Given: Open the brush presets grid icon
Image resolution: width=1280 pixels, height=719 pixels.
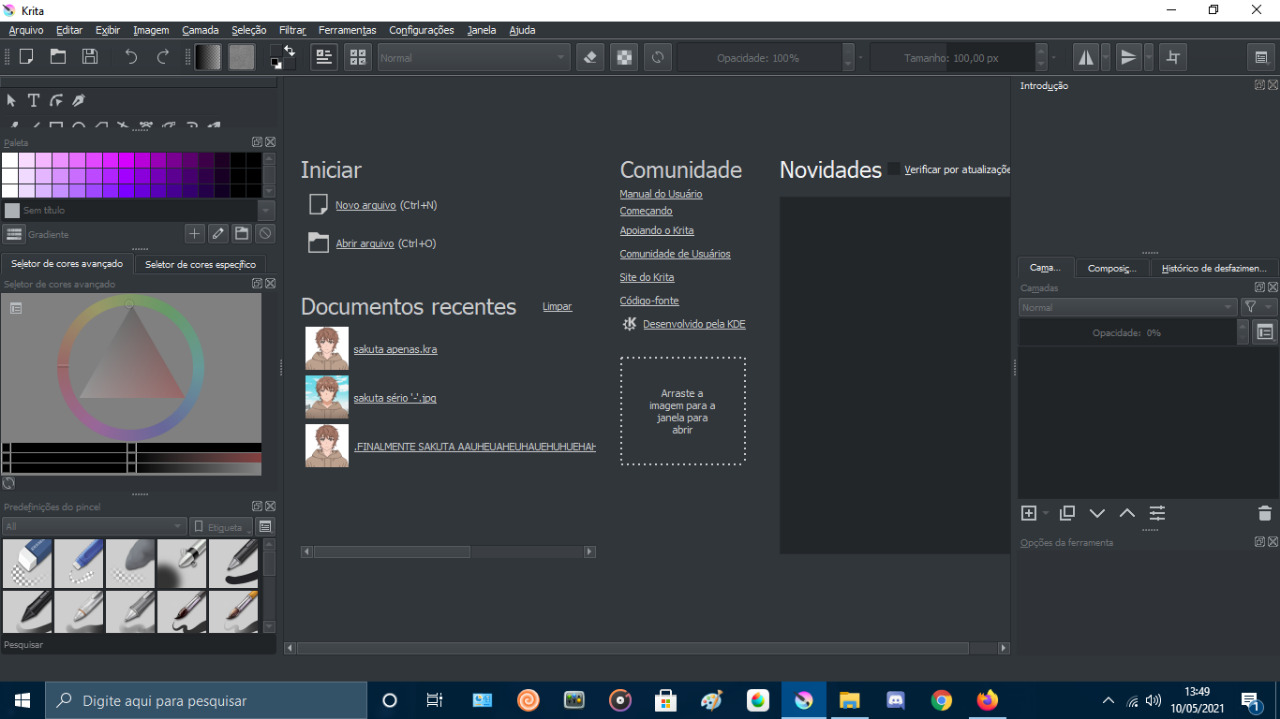Looking at the screenshot, I should [358, 57].
